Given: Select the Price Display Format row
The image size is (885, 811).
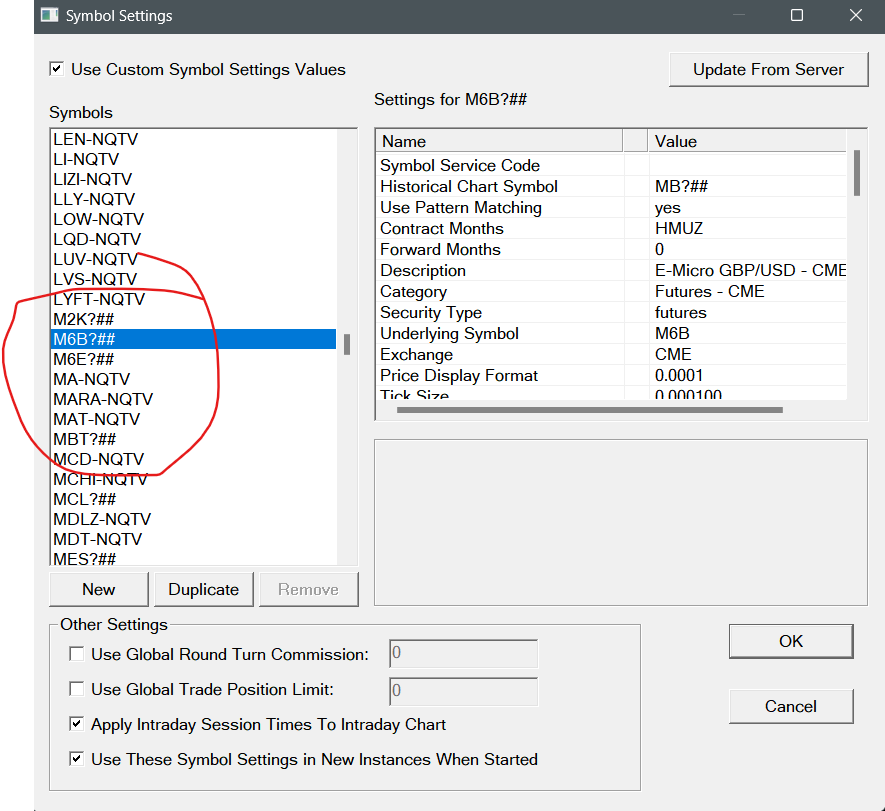Looking at the screenshot, I should (x=459, y=376).
